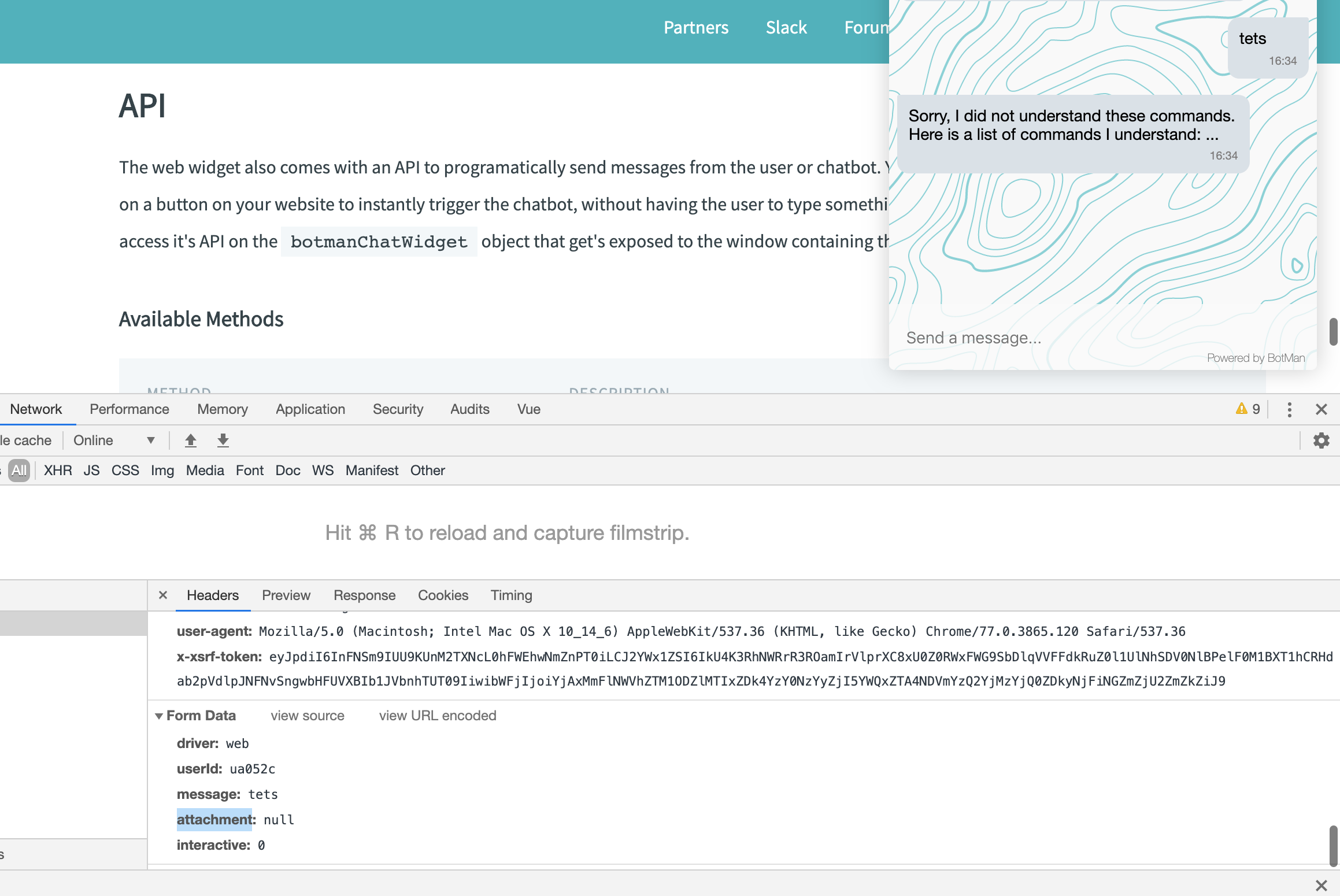Open the Response tab
Screen dimensions: 1340x896
tap(364, 595)
